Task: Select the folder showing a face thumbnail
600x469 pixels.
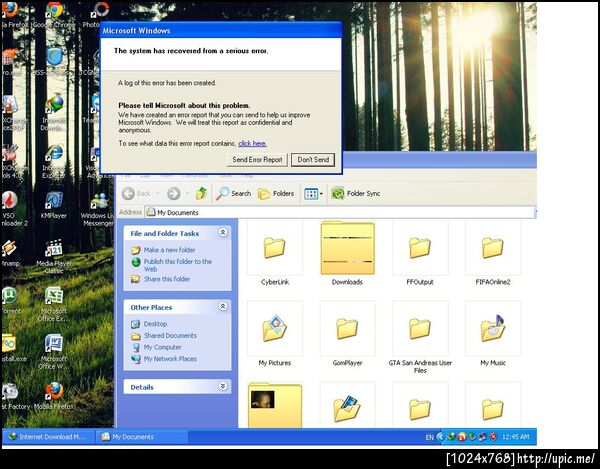Action: click(275, 405)
